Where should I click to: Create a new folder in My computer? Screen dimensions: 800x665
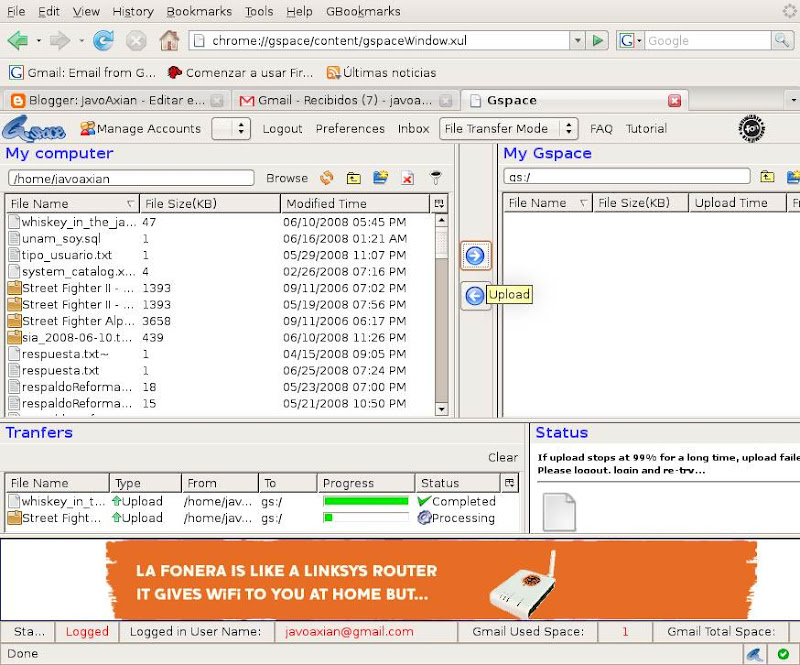pyautogui.click(x=381, y=178)
